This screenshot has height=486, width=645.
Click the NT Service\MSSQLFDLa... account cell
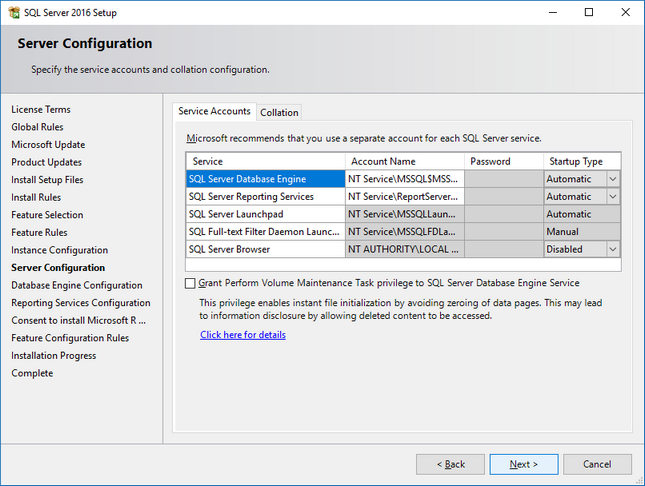tap(405, 232)
